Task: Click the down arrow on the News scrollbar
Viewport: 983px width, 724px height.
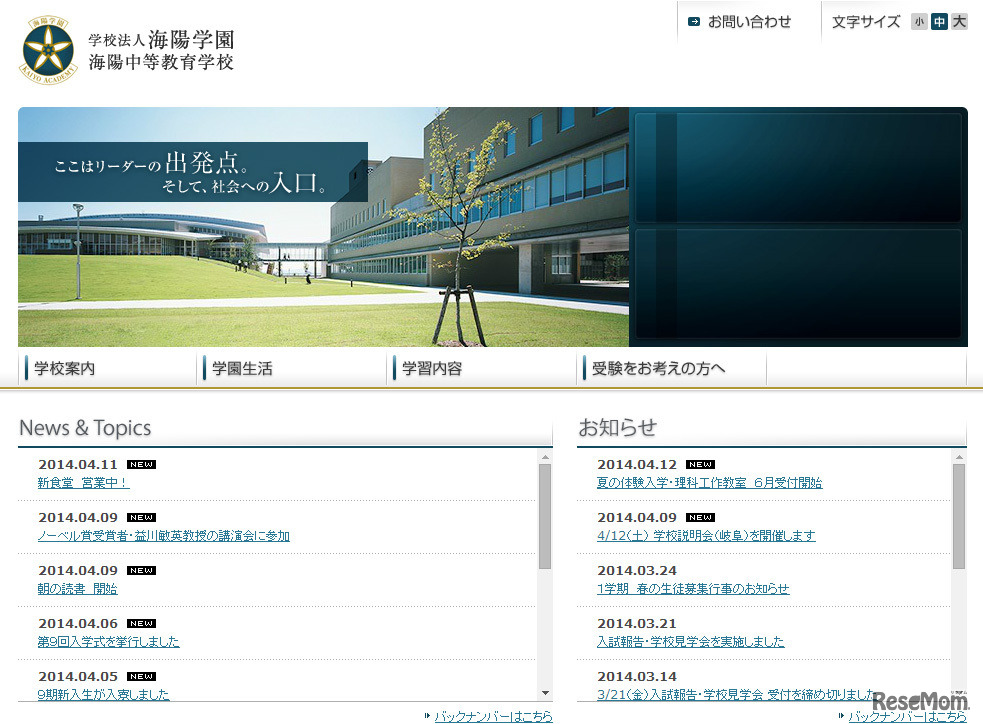Action: point(544,690)
